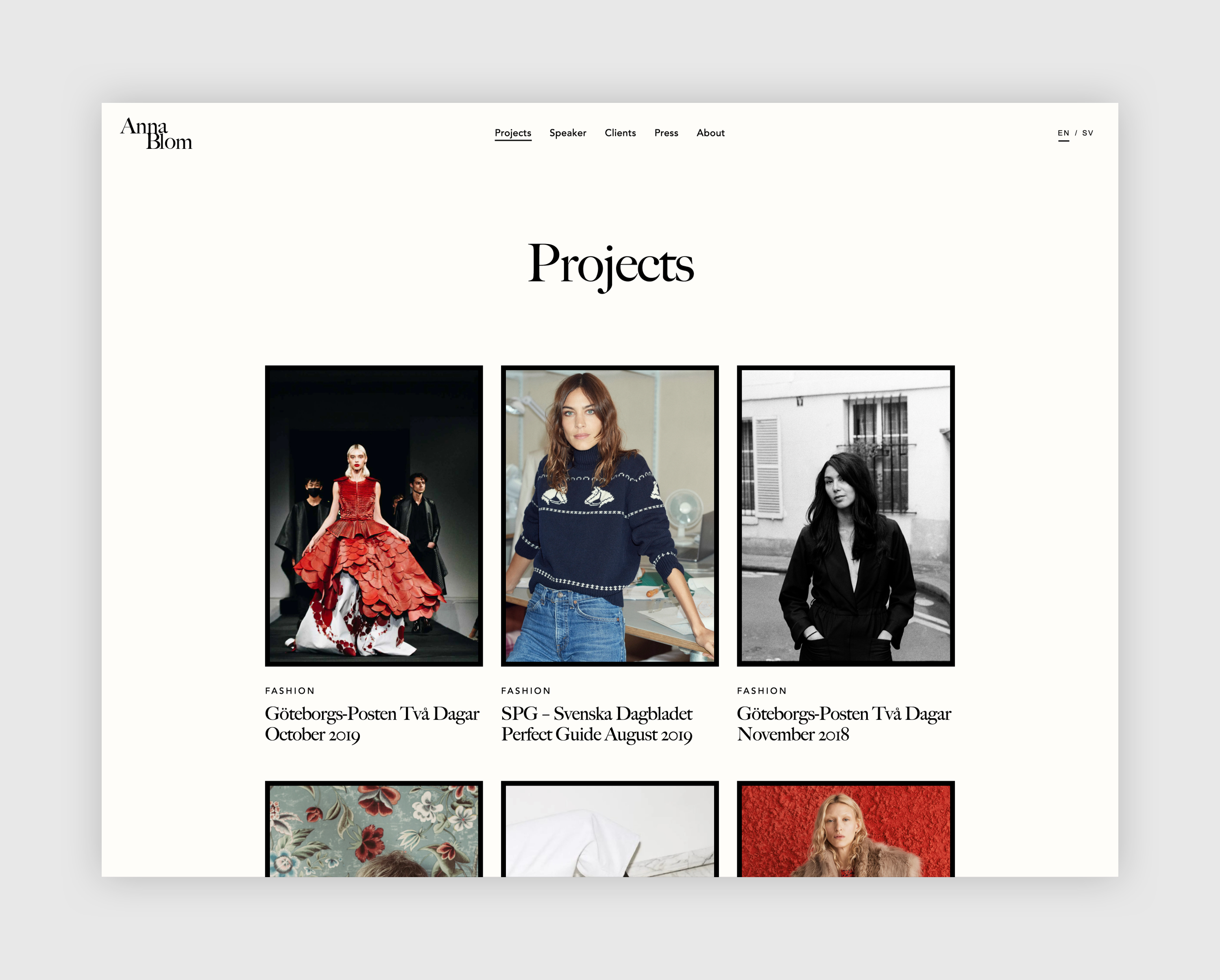Open the Speaker page from navigation
The width and height of the screenshot is (1220, 980).
568,133
